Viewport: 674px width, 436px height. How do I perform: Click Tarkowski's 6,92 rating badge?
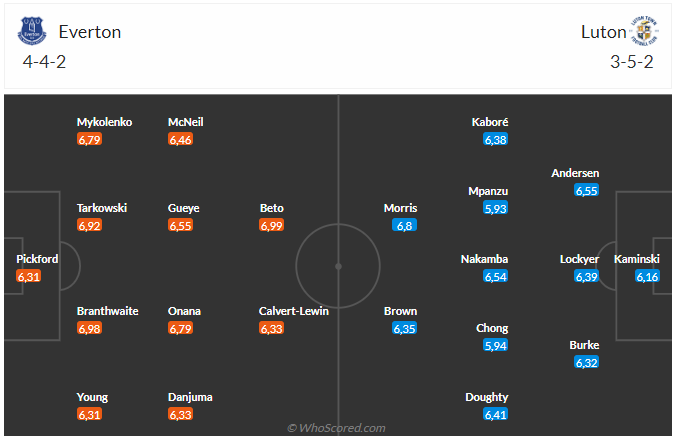pos(89,226)
